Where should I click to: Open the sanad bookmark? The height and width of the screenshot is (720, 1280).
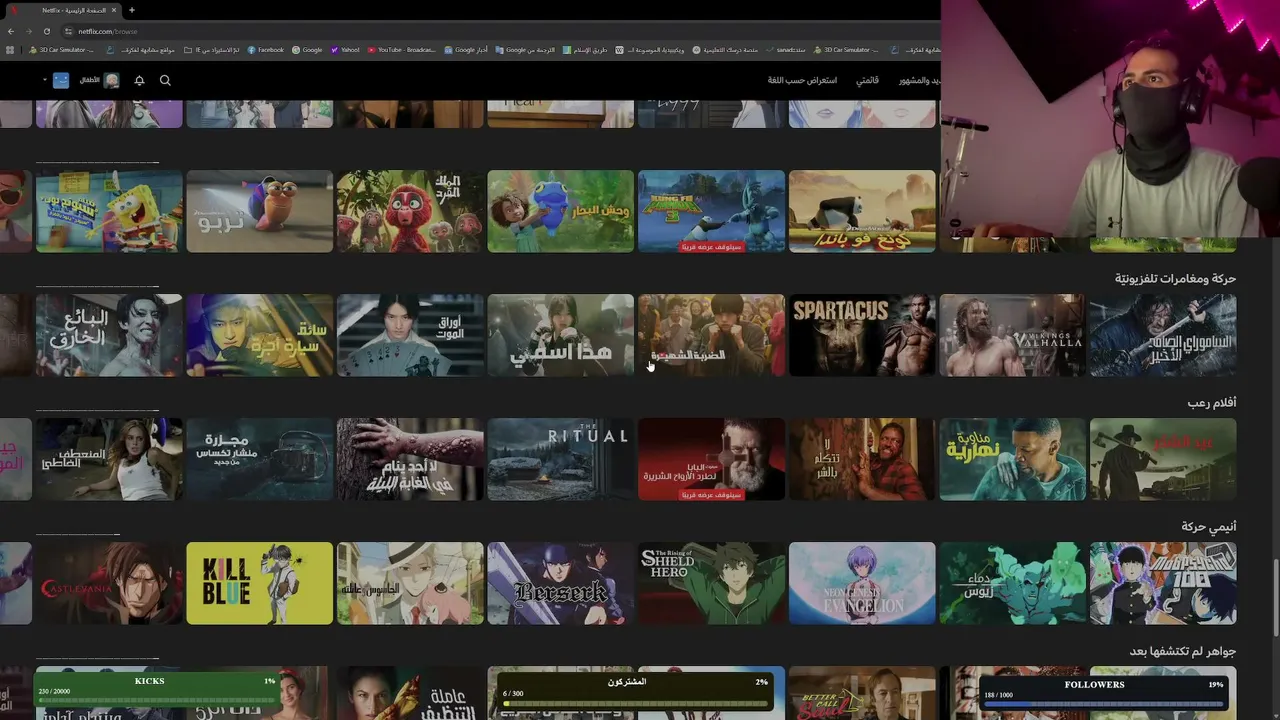[x=786, y=50]
